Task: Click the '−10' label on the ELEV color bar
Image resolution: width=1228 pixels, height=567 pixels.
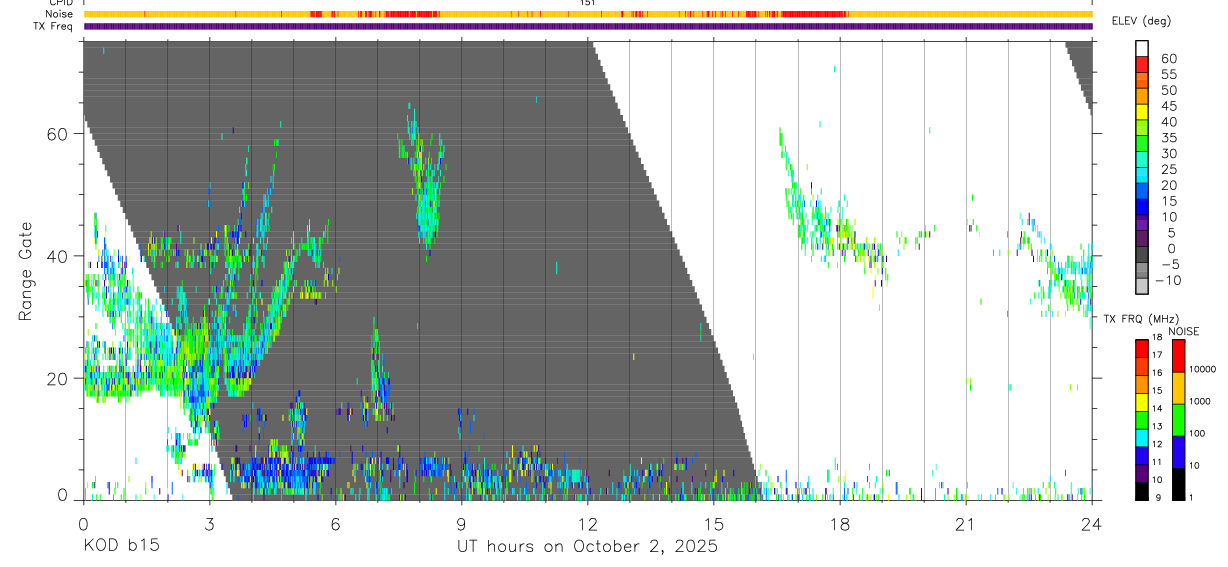Action: [1168, 281]
